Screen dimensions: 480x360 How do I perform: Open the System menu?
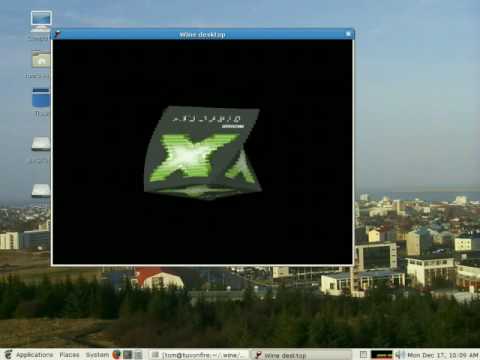[x=97, y=355]
